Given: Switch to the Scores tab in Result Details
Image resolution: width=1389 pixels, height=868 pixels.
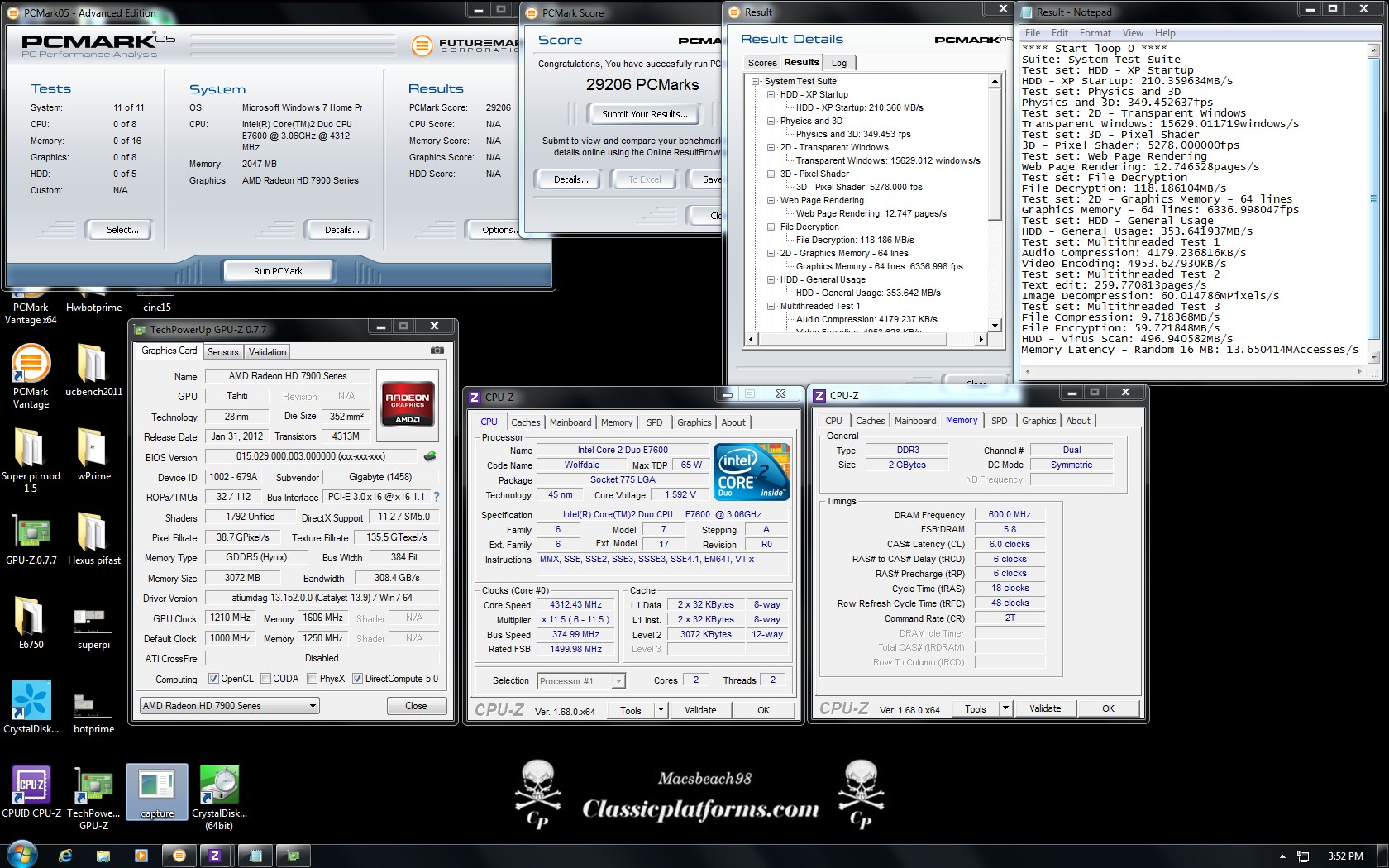Looking at the screenshot, I should 762,63.
